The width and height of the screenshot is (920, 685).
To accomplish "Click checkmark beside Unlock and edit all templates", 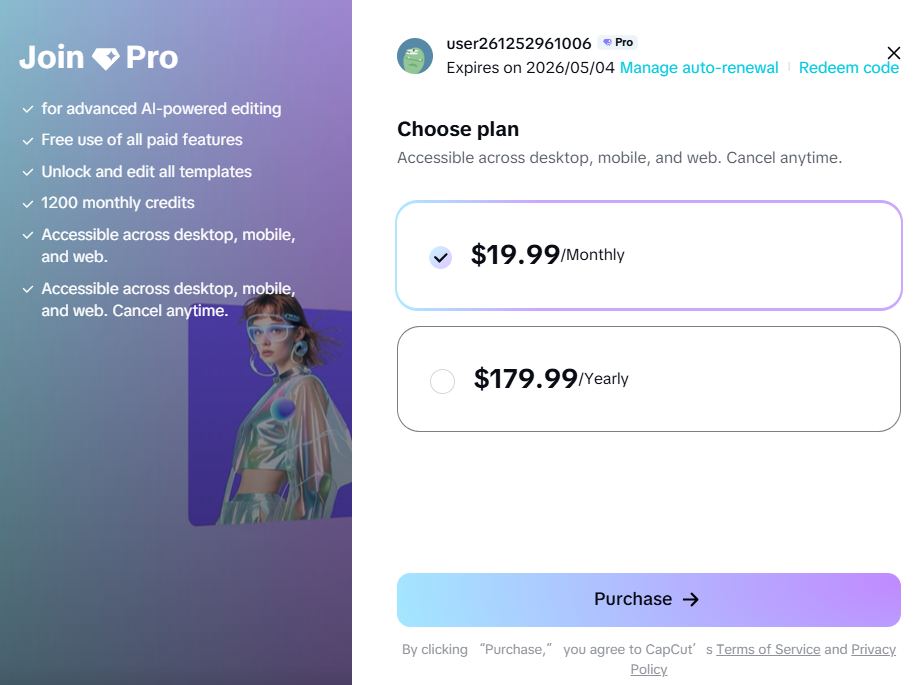I will tap(28, 172).
